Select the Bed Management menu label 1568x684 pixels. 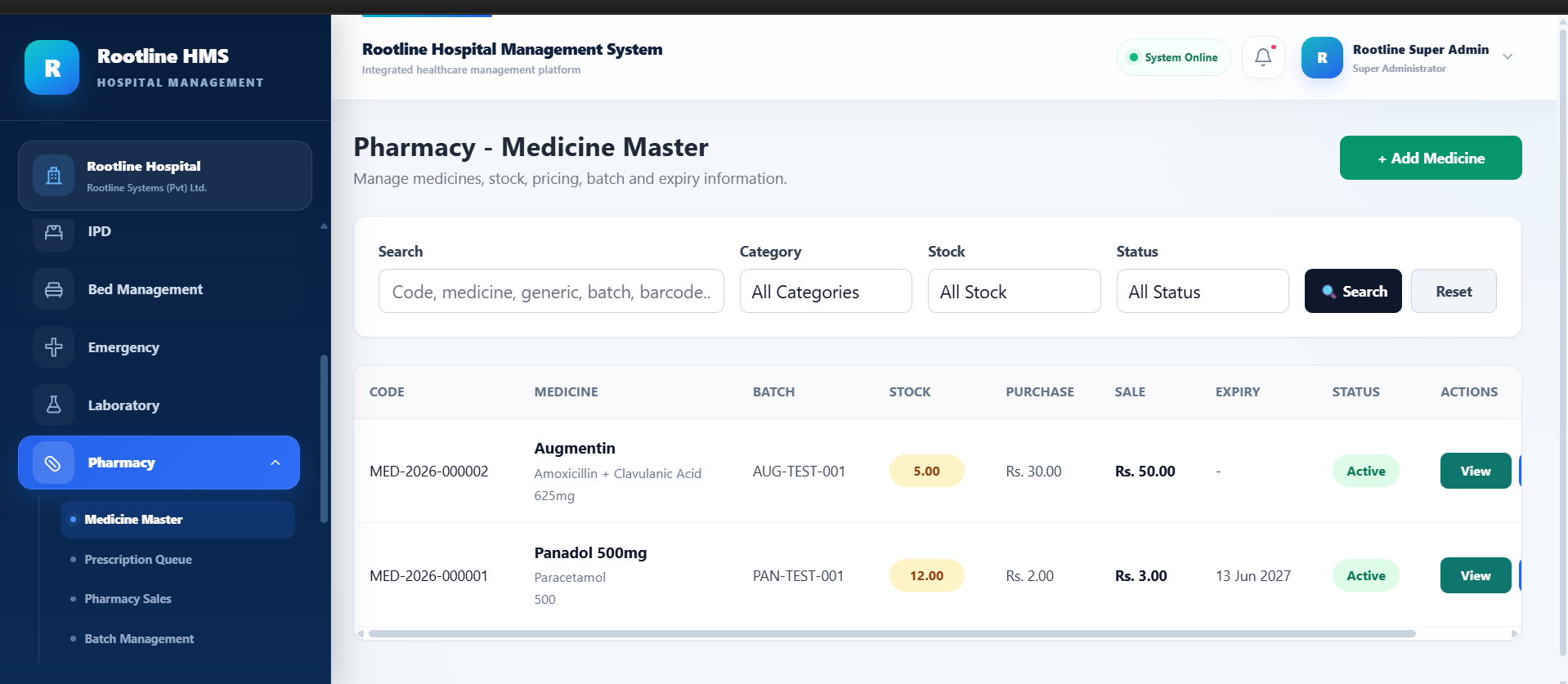tap(146, 289)
